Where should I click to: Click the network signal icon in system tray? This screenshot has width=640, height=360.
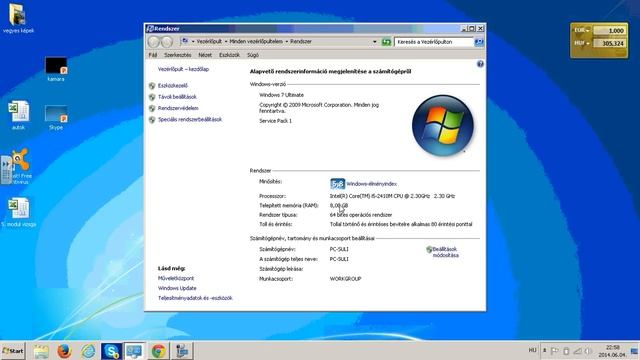click(577, 351)
